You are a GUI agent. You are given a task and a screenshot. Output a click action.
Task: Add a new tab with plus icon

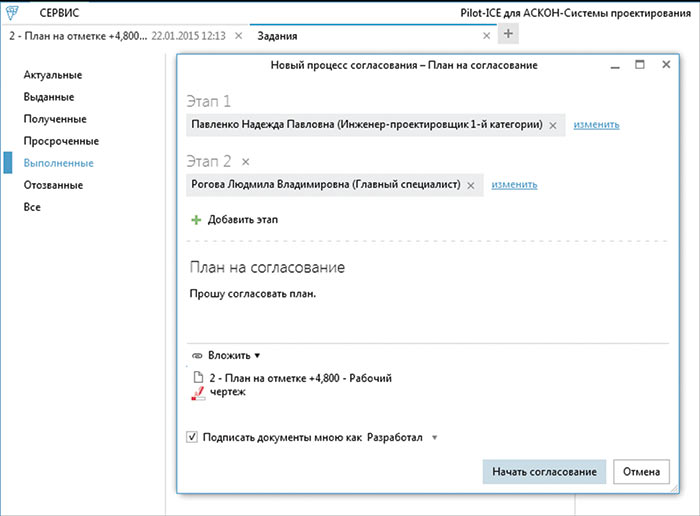[x=508, y=34]
